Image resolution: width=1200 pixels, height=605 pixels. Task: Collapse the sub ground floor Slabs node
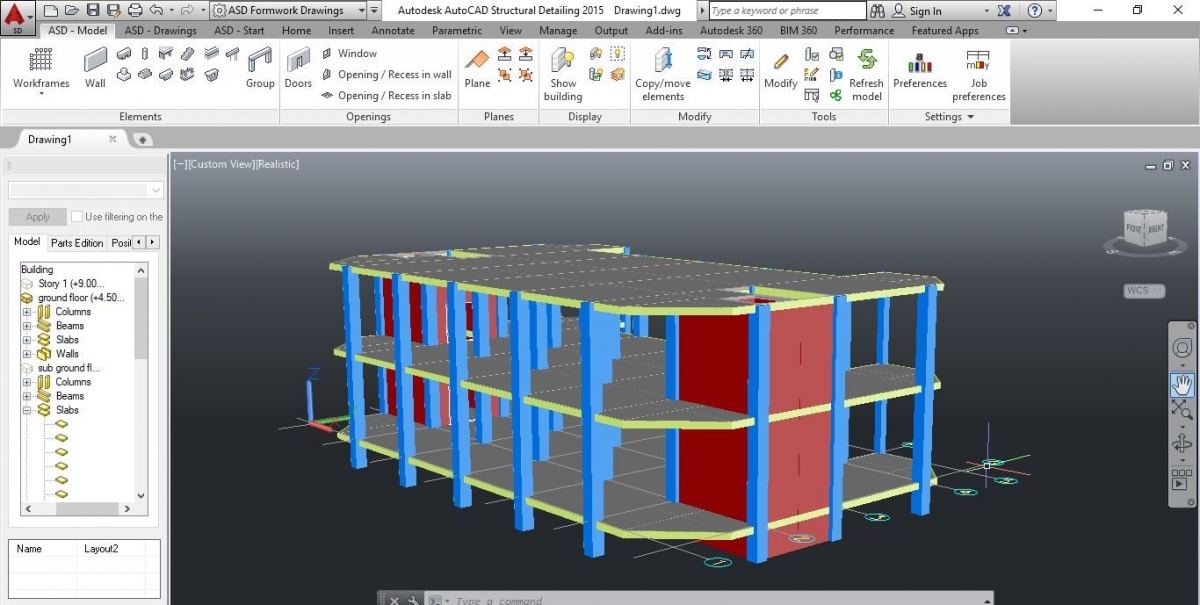(x=27, y=410)
